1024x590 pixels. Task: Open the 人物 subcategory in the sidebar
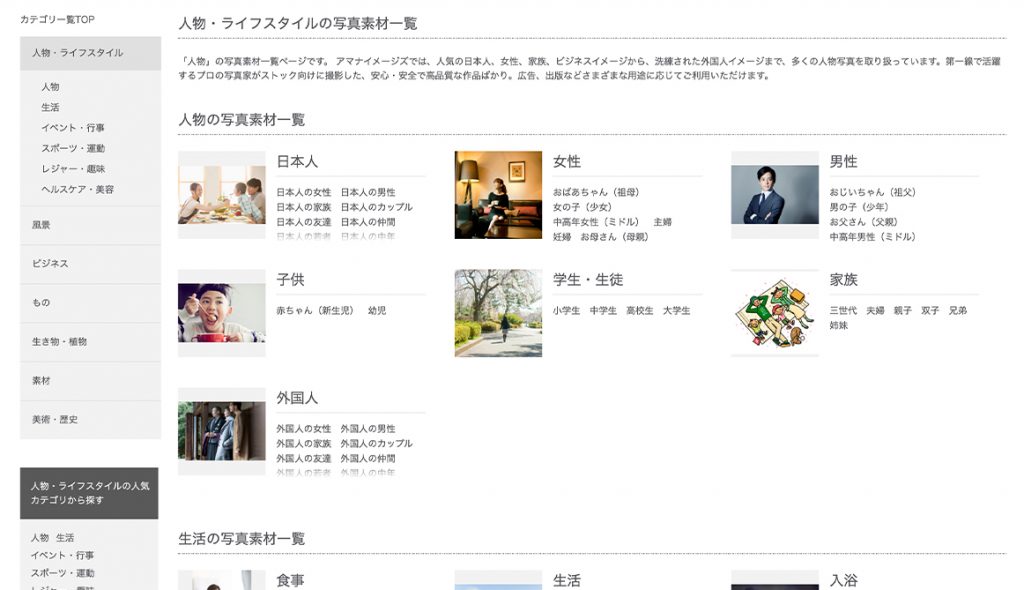50,86
